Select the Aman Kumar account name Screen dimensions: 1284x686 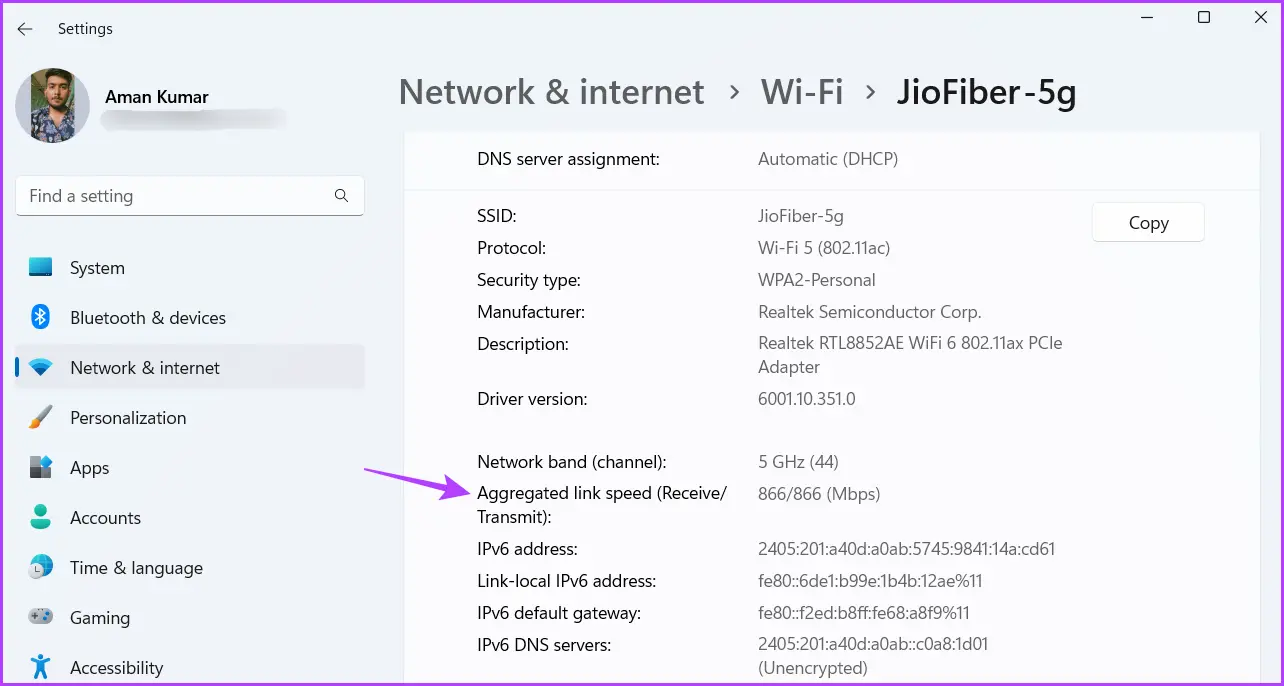pos(157,97)
